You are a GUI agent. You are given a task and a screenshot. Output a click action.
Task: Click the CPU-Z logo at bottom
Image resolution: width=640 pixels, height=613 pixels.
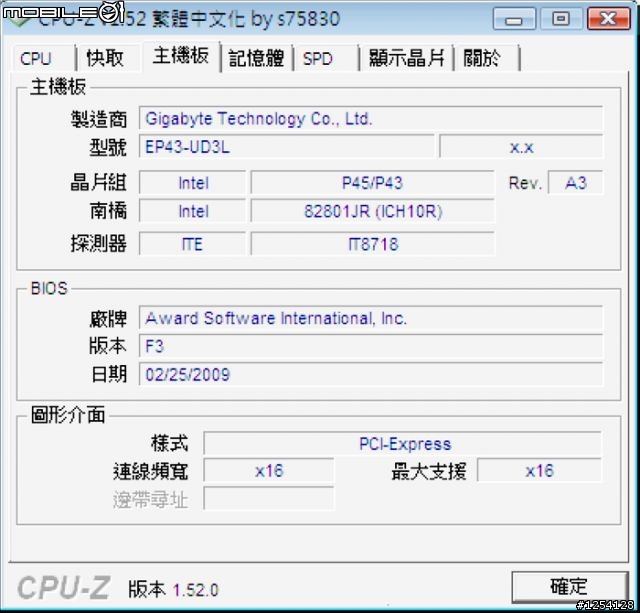tap(64, 588)
